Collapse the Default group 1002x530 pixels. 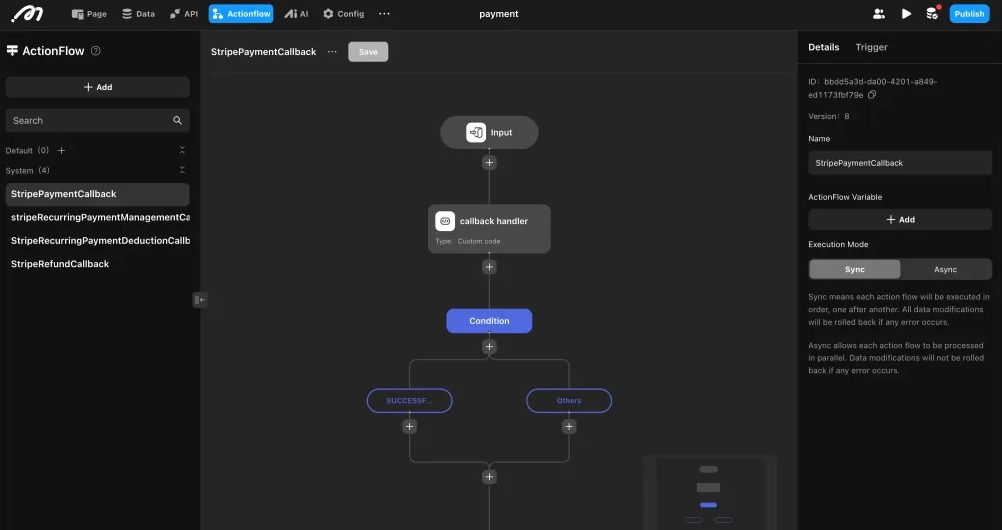pos(182,150)
